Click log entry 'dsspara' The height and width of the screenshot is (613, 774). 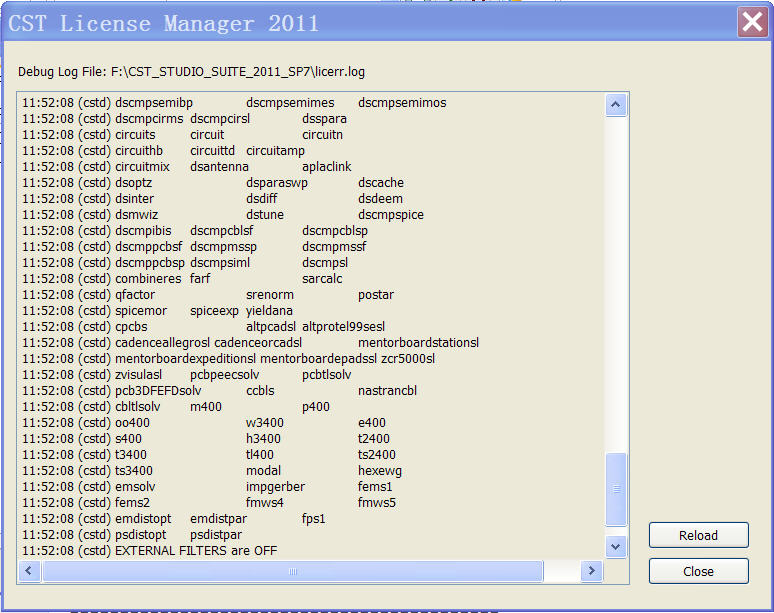324,119
